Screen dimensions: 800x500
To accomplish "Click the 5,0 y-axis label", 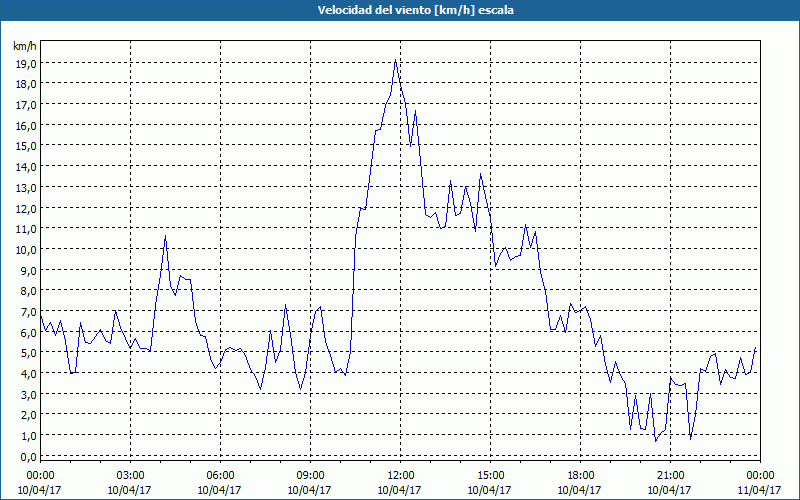I will 28,353.
